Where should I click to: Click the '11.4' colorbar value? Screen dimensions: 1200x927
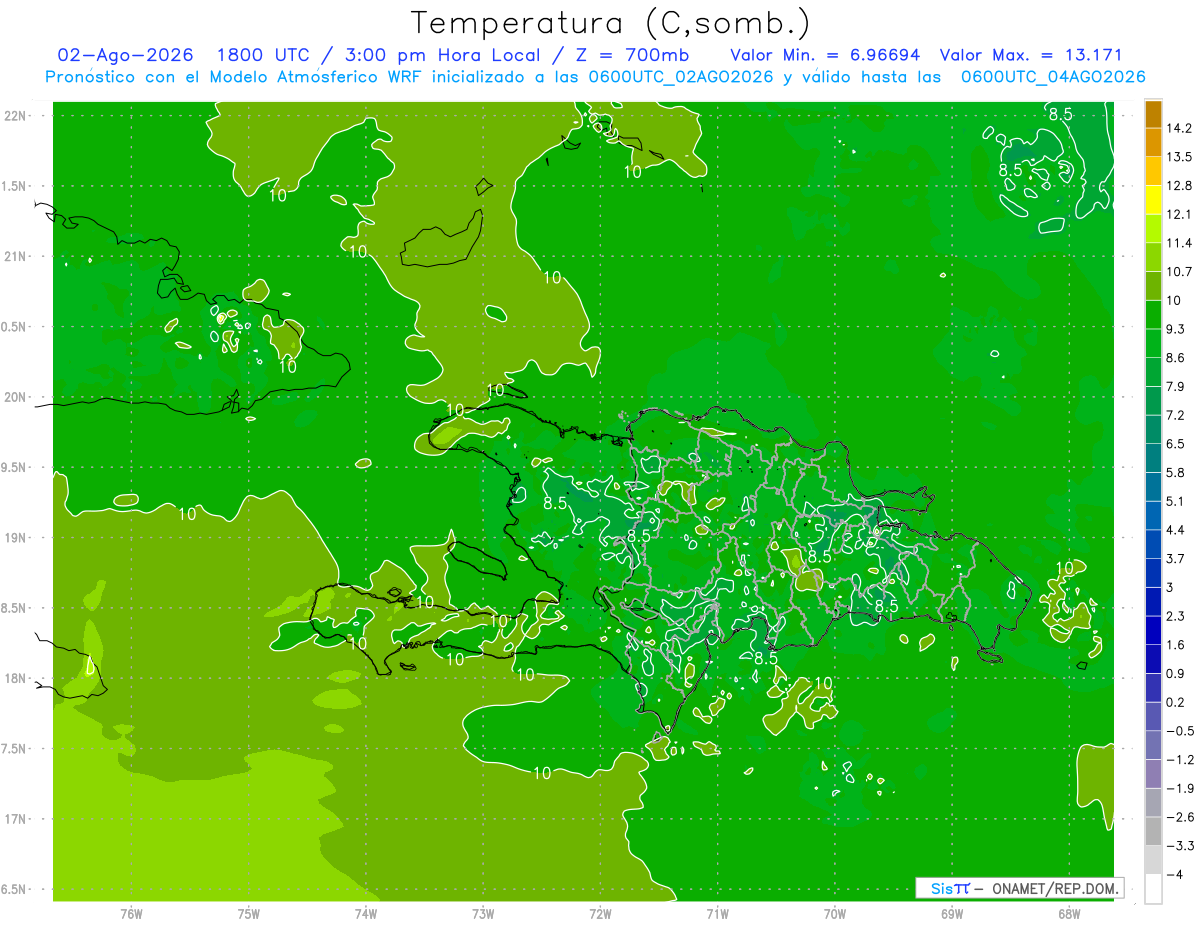pos(1179,243)
